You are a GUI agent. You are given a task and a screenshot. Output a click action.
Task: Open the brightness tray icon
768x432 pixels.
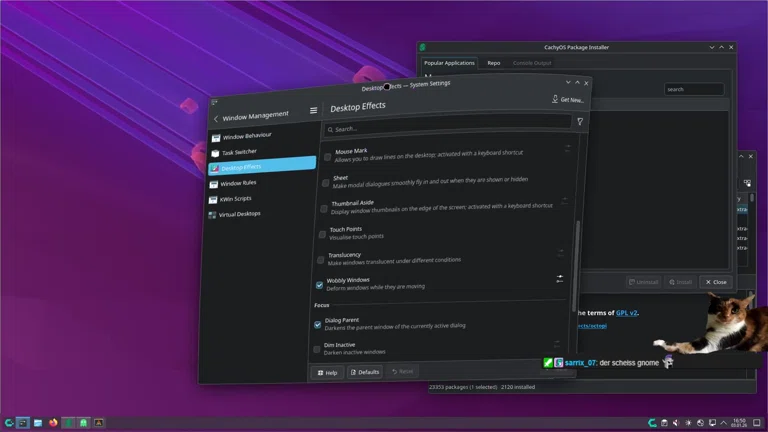click(688, 423)
